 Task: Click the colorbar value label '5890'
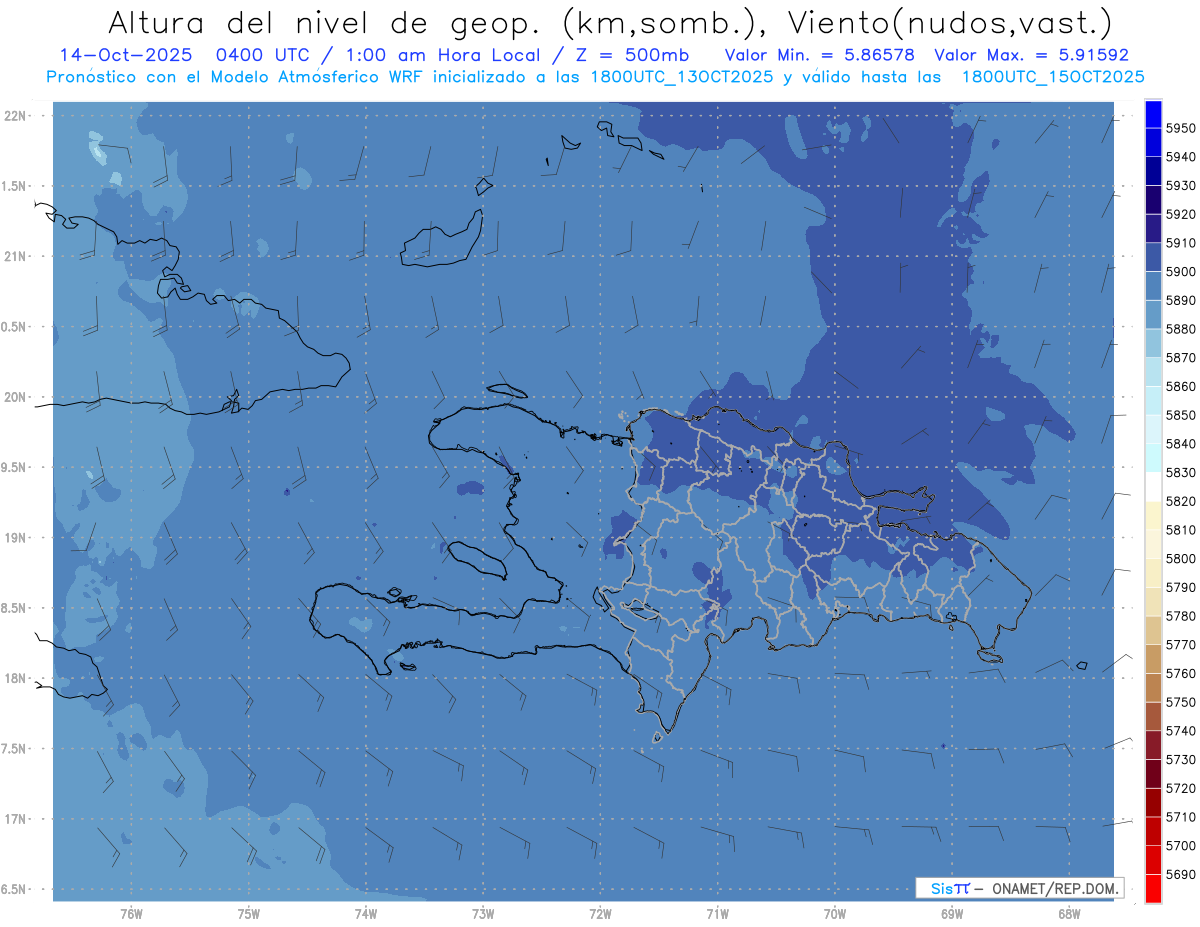click(1180, 300)
